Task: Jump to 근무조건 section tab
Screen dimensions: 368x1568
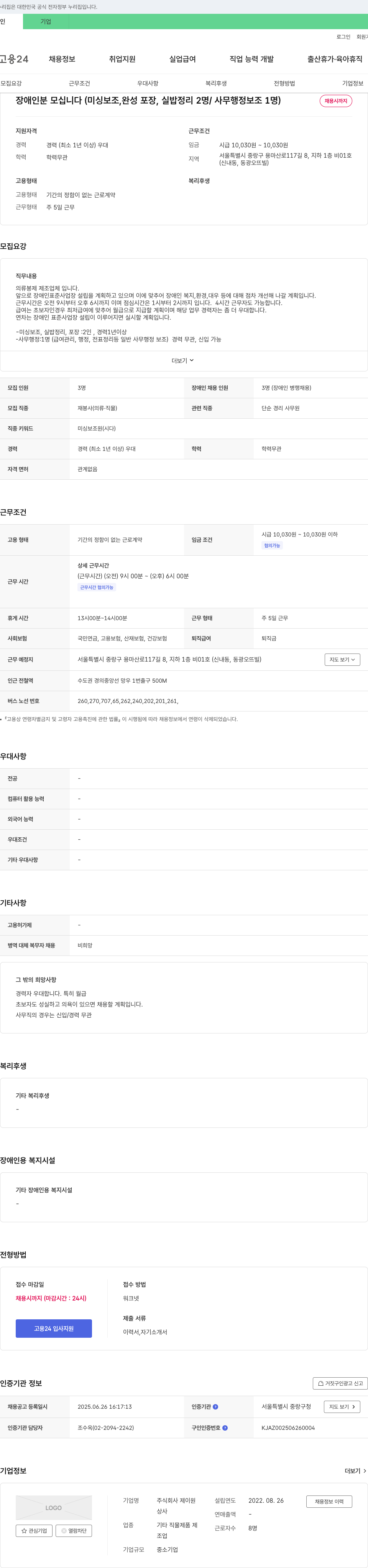Action: (x=79, y=83)
